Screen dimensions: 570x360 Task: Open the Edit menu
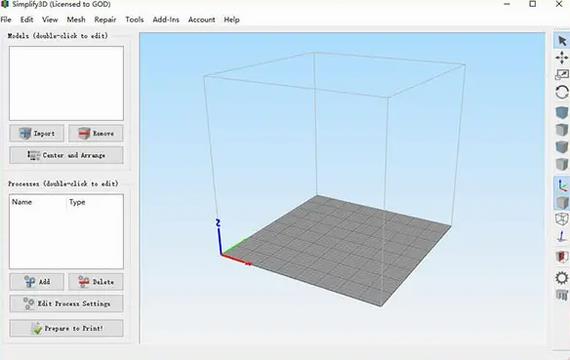[27, 20]
